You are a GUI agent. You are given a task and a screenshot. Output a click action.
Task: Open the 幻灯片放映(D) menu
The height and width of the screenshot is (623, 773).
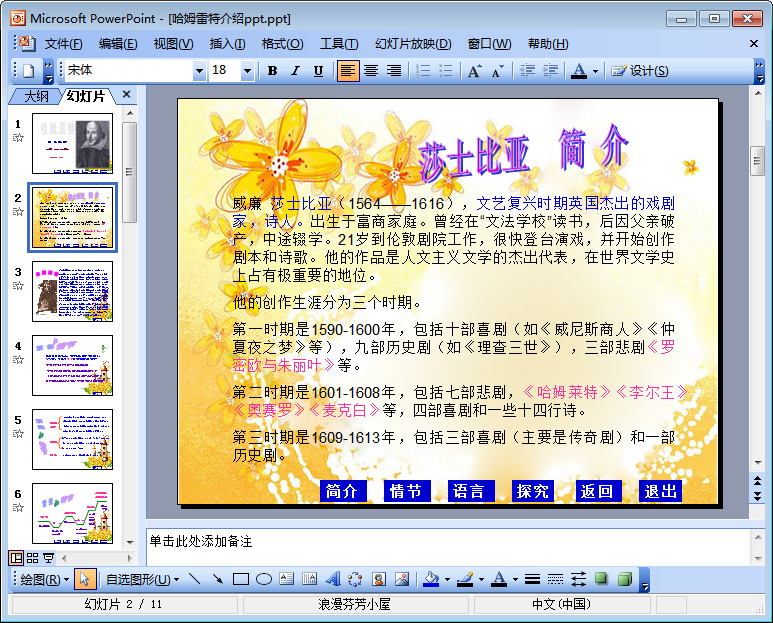[413, 44]
